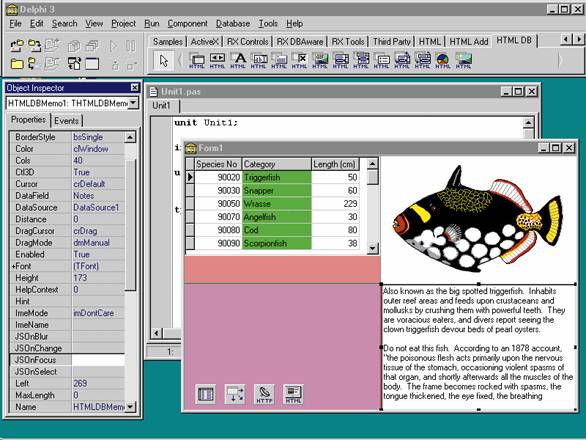Switch to the RX Controls palette tab
Image resolution: width=586 pixels, height=440 pixels.
(247, 41)
